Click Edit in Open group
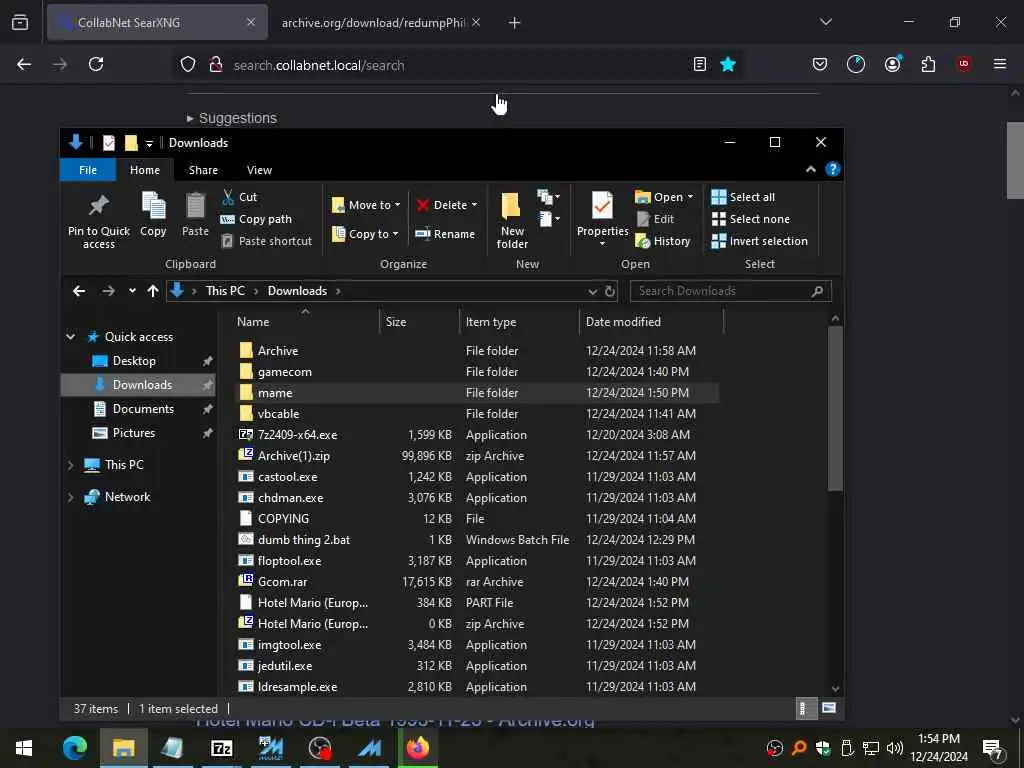Viewport: 1024px width, 768px height. pyautogui.click(x=655, y=219)
